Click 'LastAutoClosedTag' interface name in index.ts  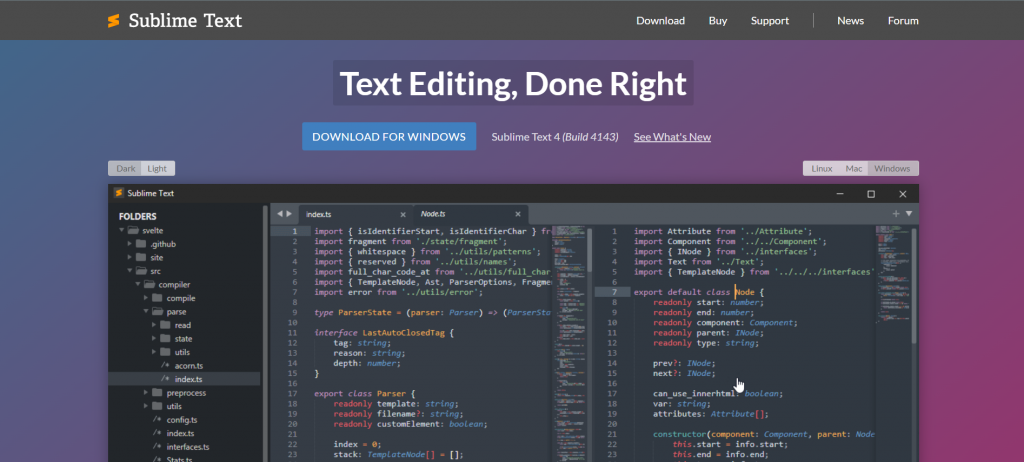pos(403,333)
